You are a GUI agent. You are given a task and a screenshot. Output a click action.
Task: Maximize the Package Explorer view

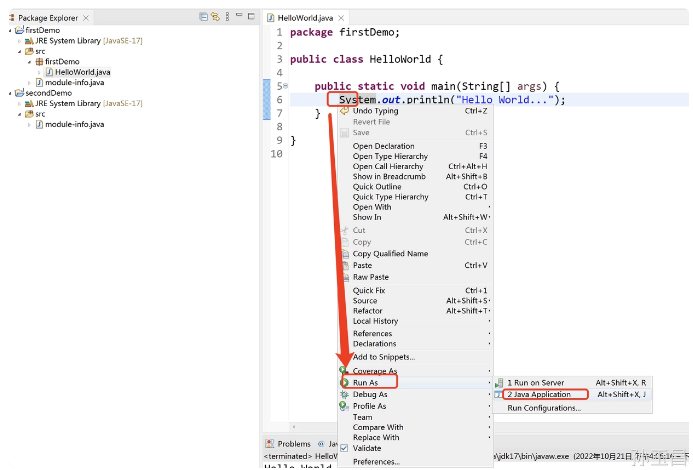(x=251, y=16)
